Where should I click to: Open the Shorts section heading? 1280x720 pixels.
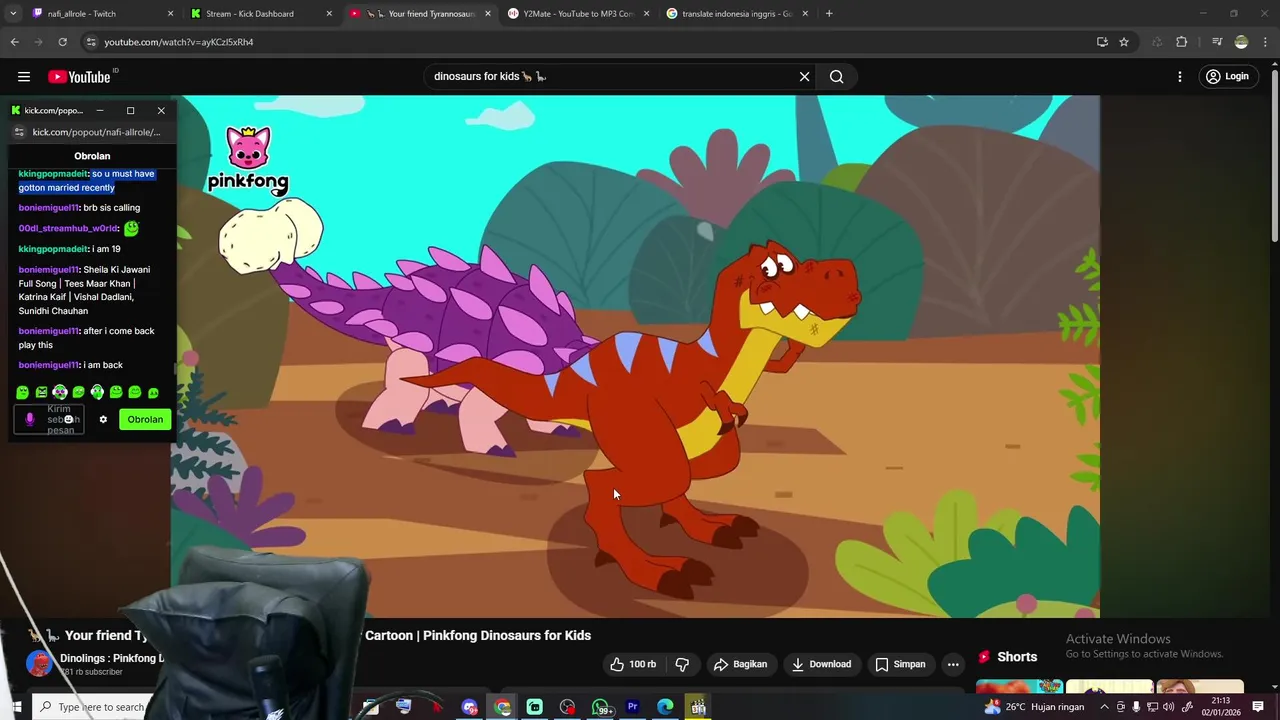1017,657
